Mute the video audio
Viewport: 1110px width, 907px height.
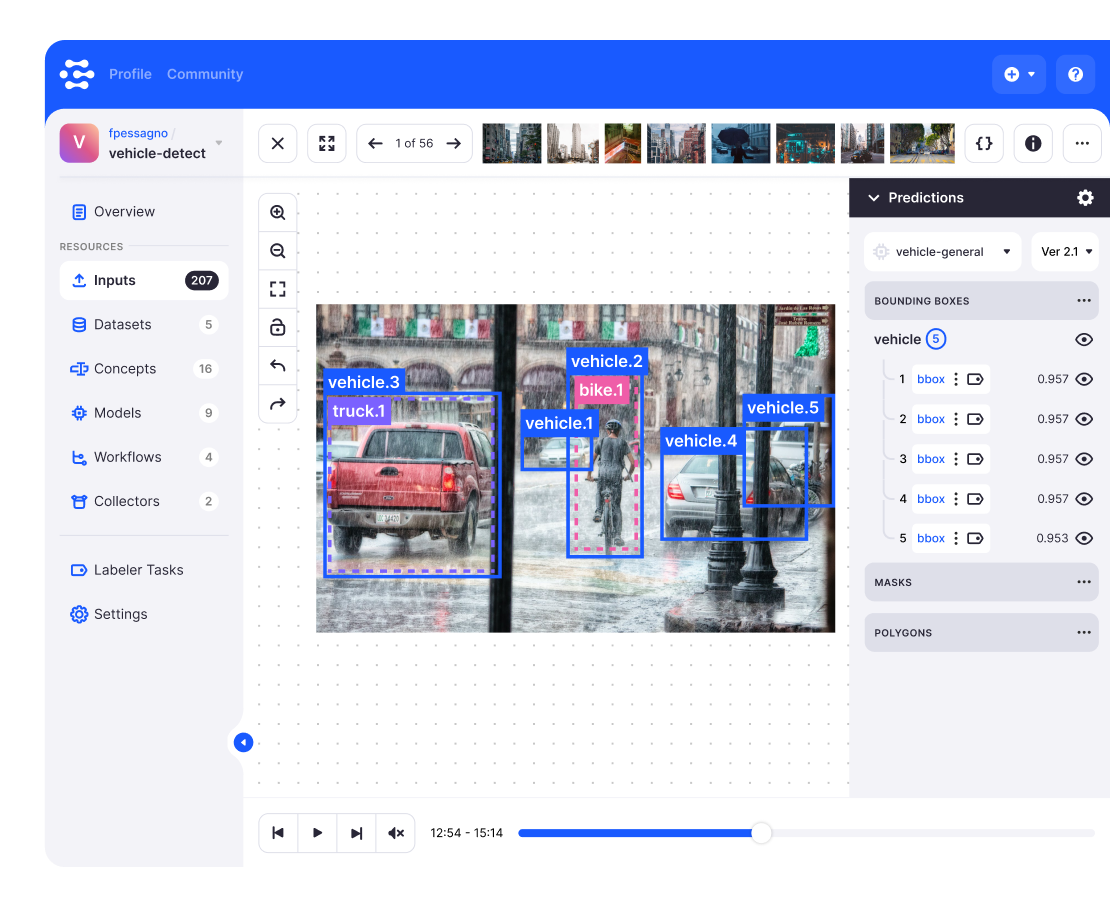point(396,833)
